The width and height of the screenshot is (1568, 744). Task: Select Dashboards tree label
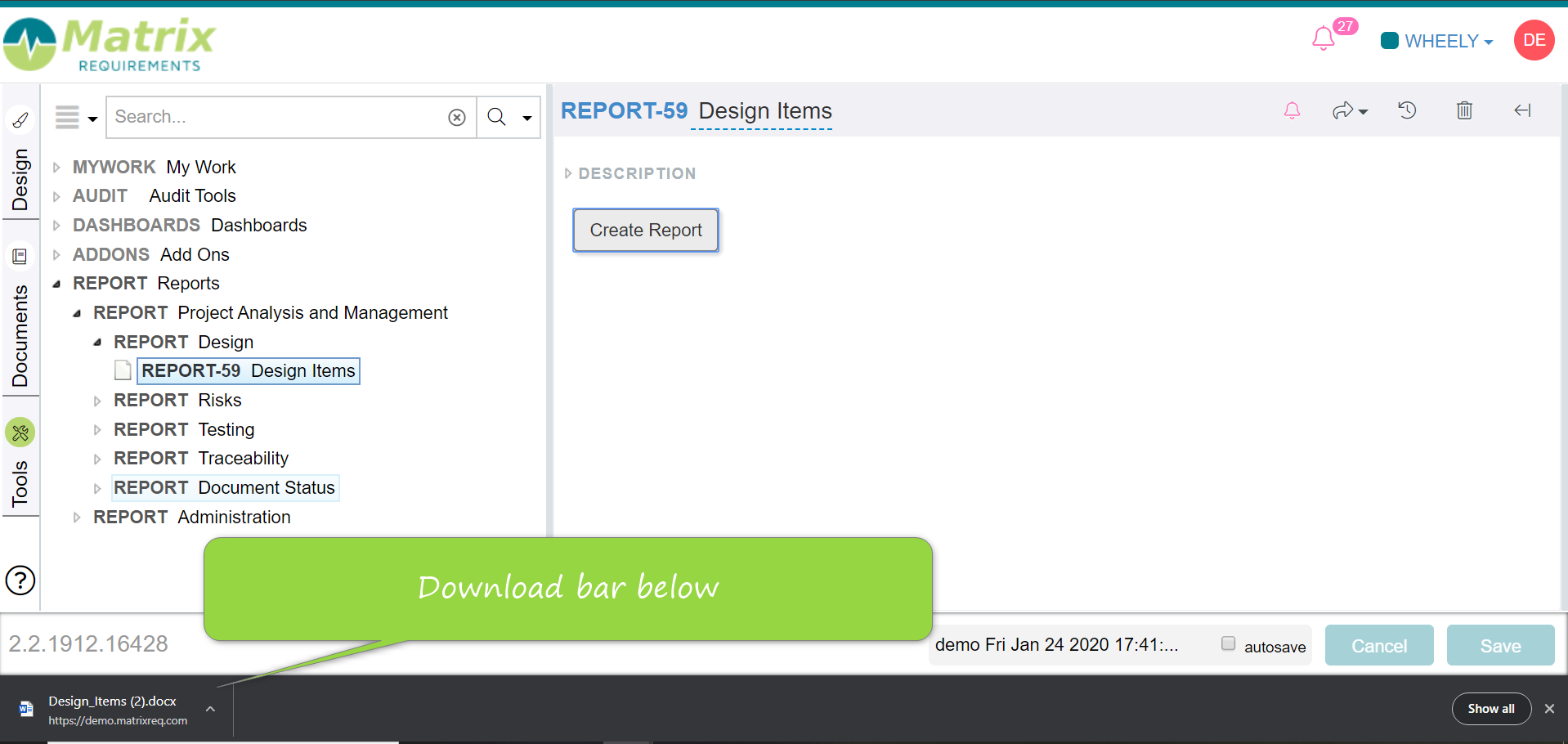click(259, 225)
